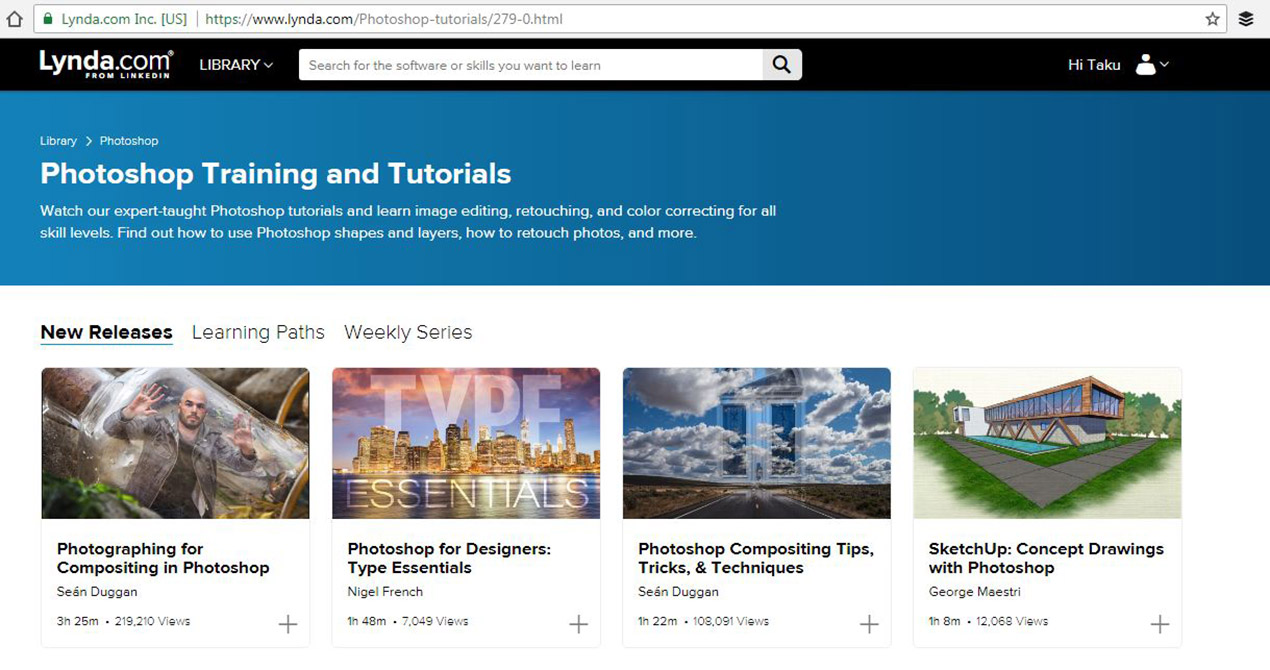Click author George Maestri
The width and height of the screenshot is (1270, 670).
[974, 592]
